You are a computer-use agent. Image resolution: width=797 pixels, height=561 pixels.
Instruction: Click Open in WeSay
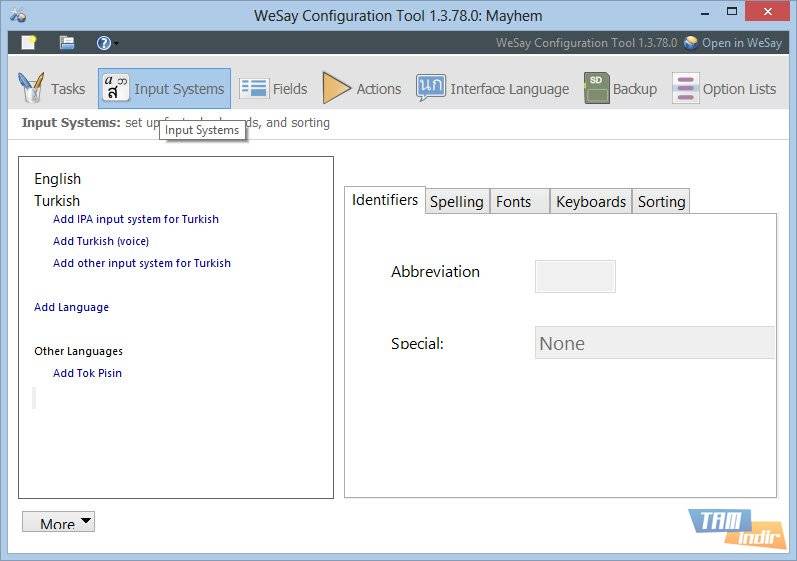click(733, 43)
